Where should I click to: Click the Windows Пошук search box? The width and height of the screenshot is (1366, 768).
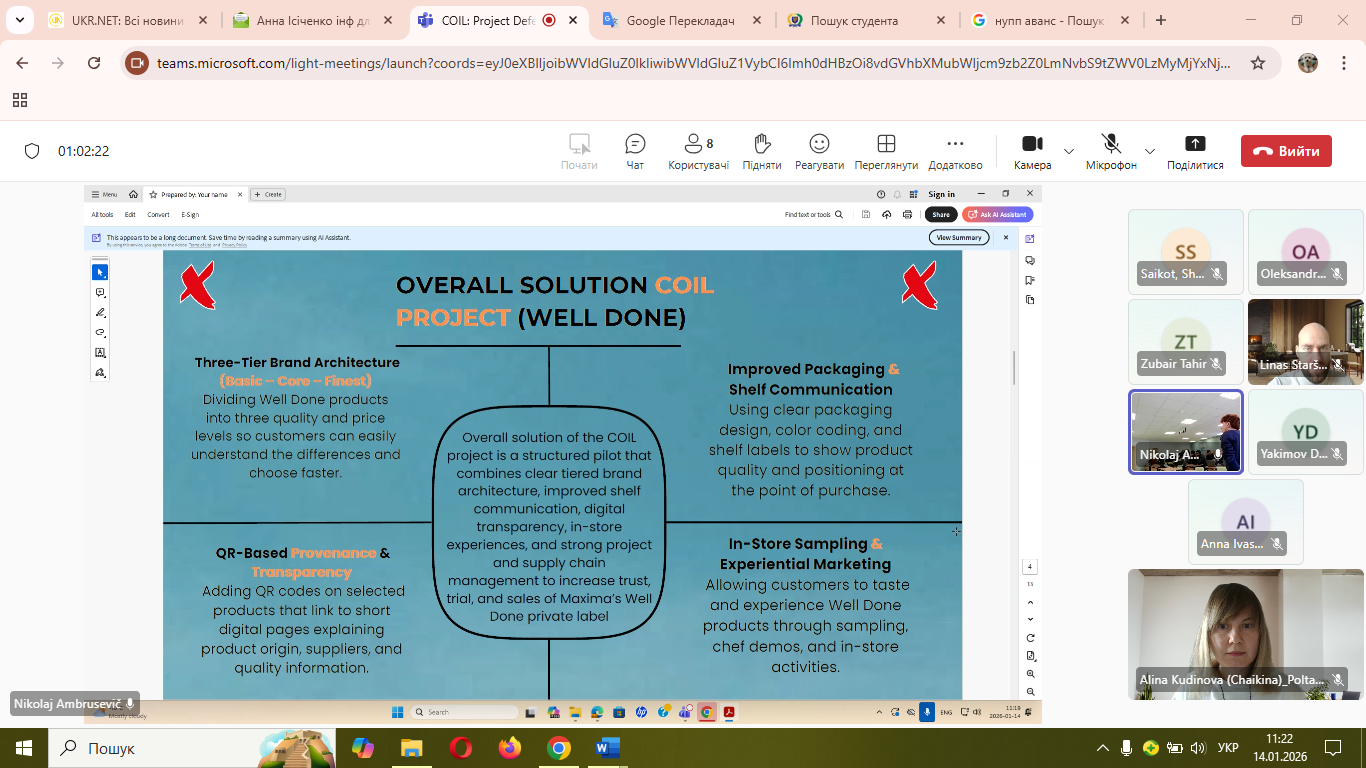(150, 748)
